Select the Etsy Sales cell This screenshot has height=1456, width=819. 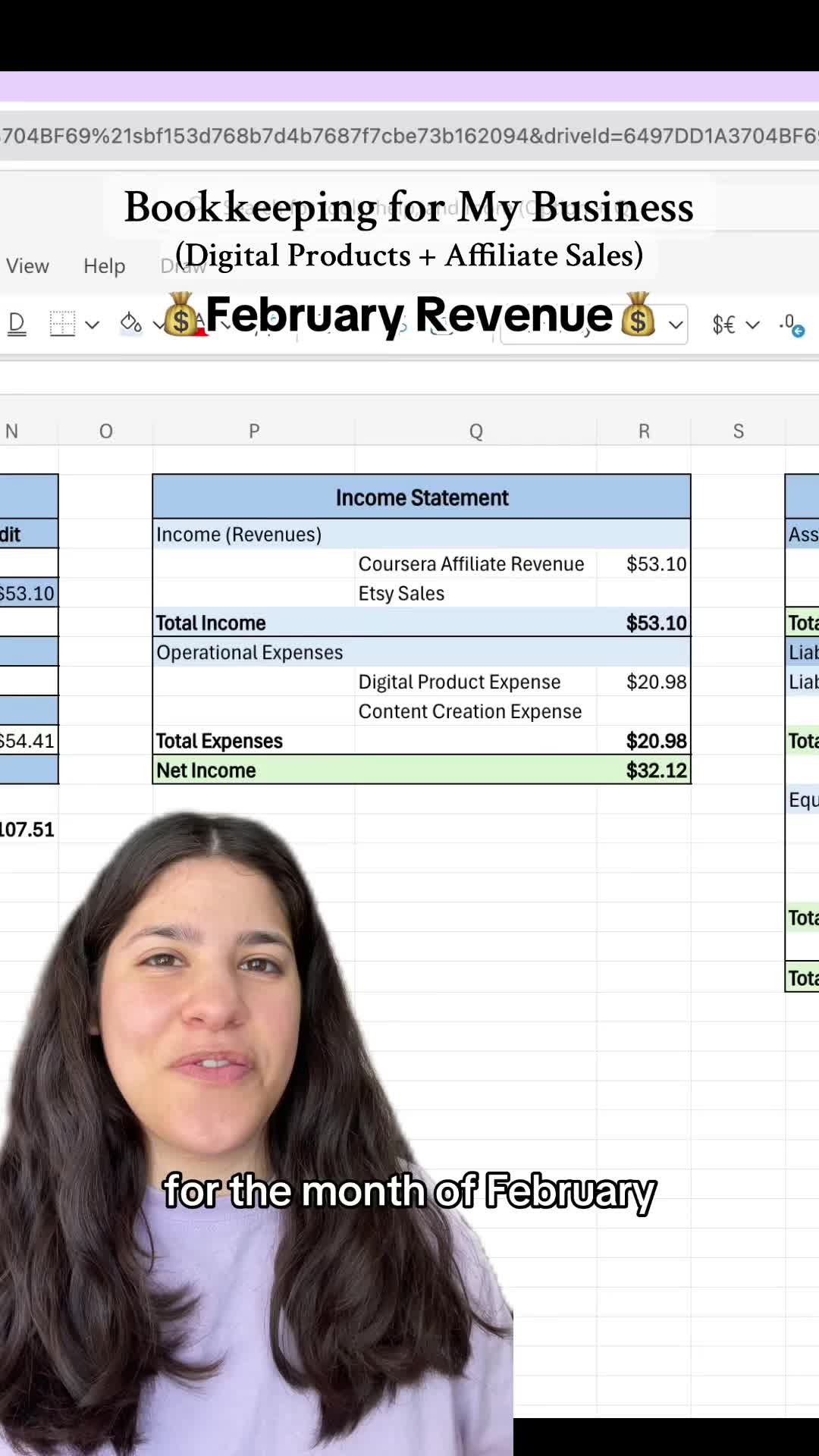(x=475, y=593)
